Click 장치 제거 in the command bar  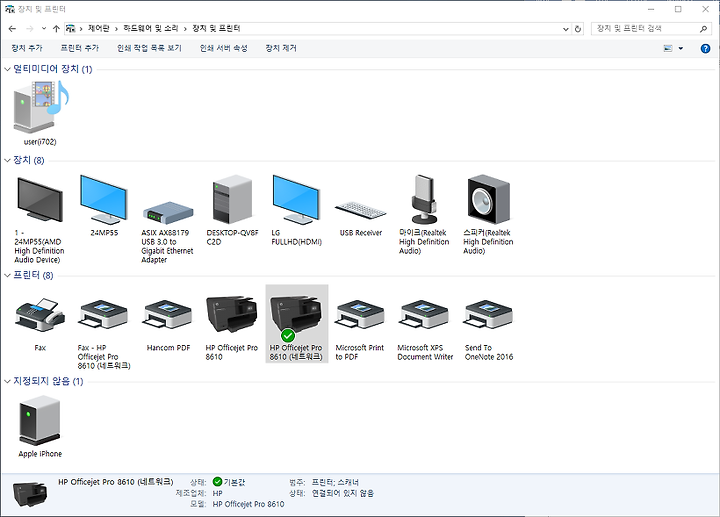tap(281, 48)
